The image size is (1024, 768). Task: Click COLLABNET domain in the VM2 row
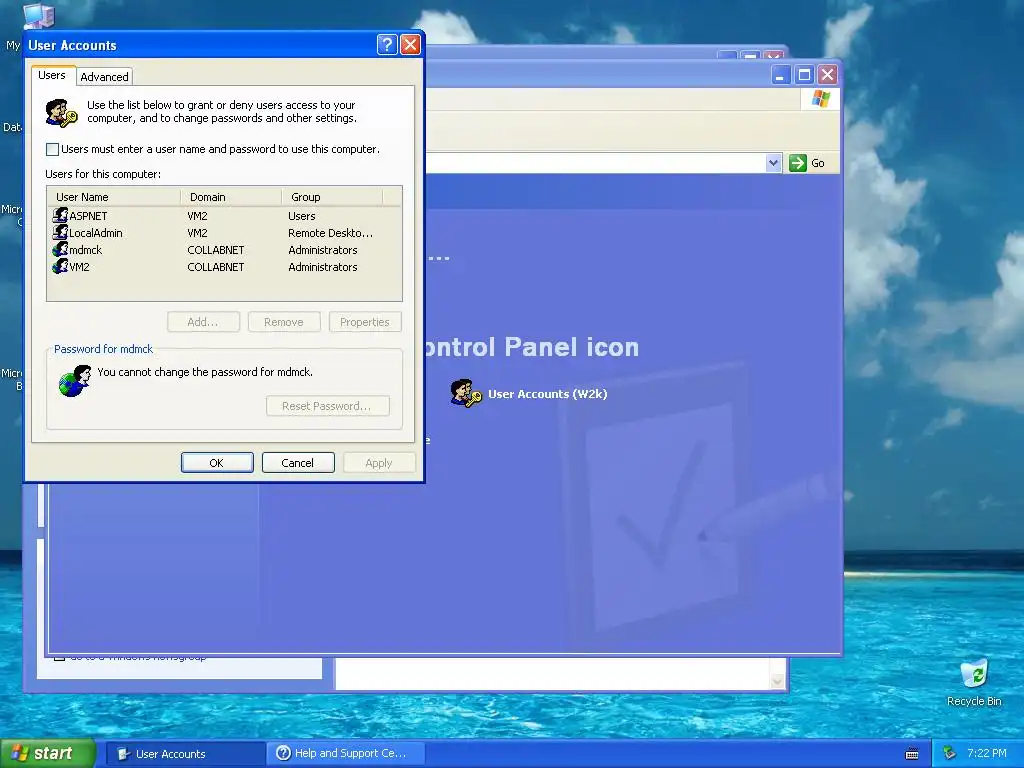click(x=216, y=266)
